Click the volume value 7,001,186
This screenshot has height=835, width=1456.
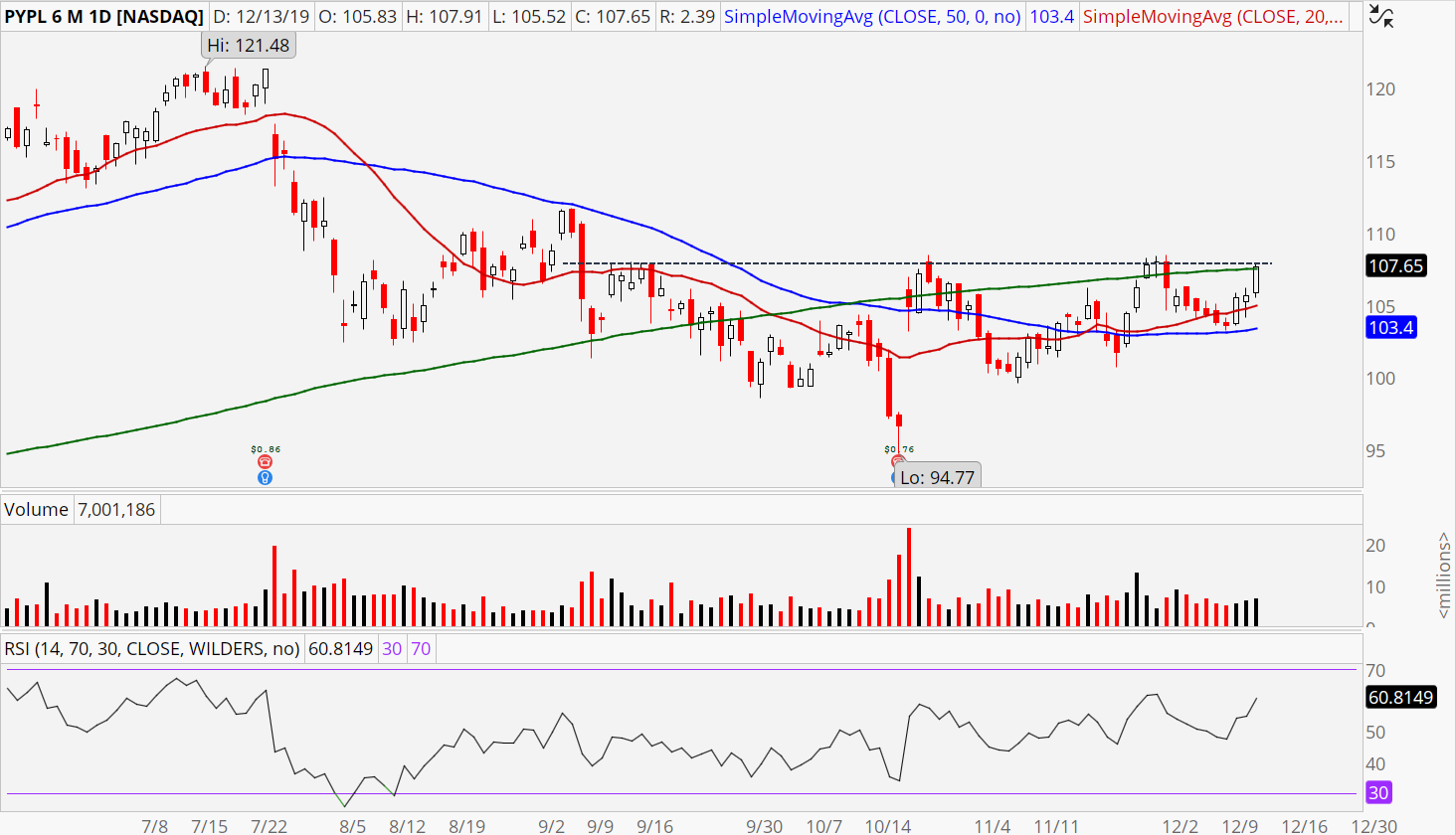[116, 510]
